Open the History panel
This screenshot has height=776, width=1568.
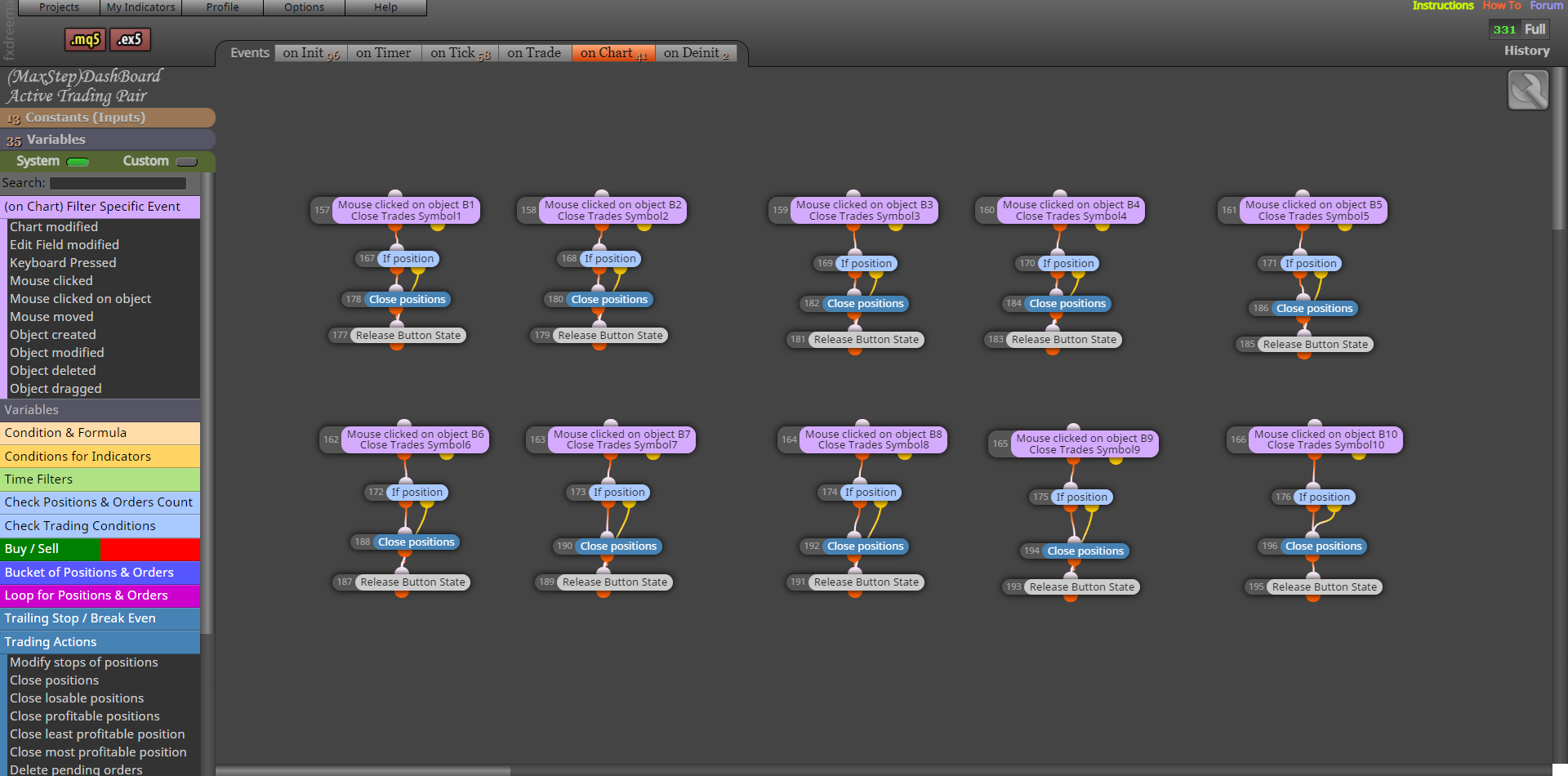pyautogui.click(x=1526, y=51)
